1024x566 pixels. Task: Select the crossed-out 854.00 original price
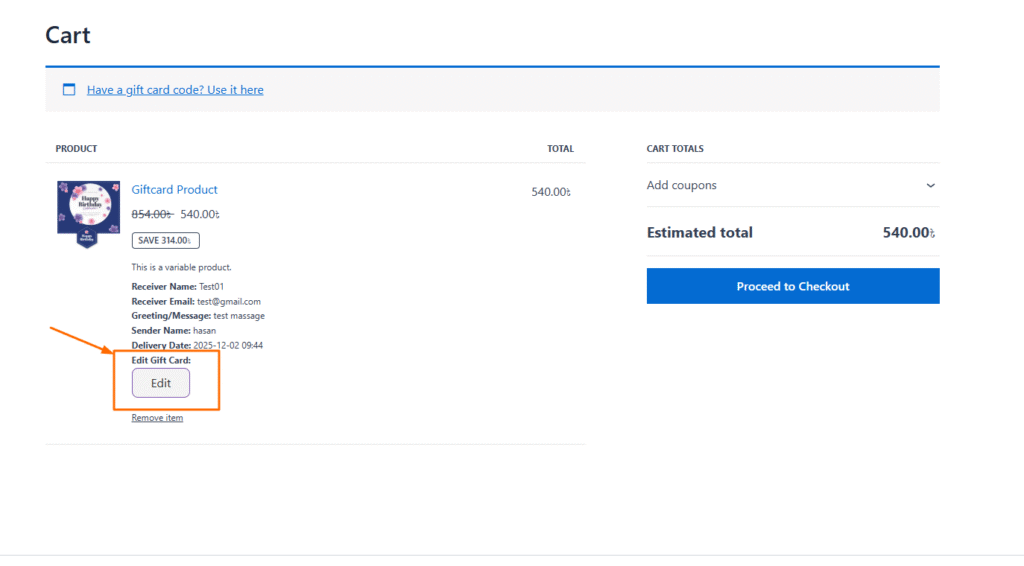point(153,214)
